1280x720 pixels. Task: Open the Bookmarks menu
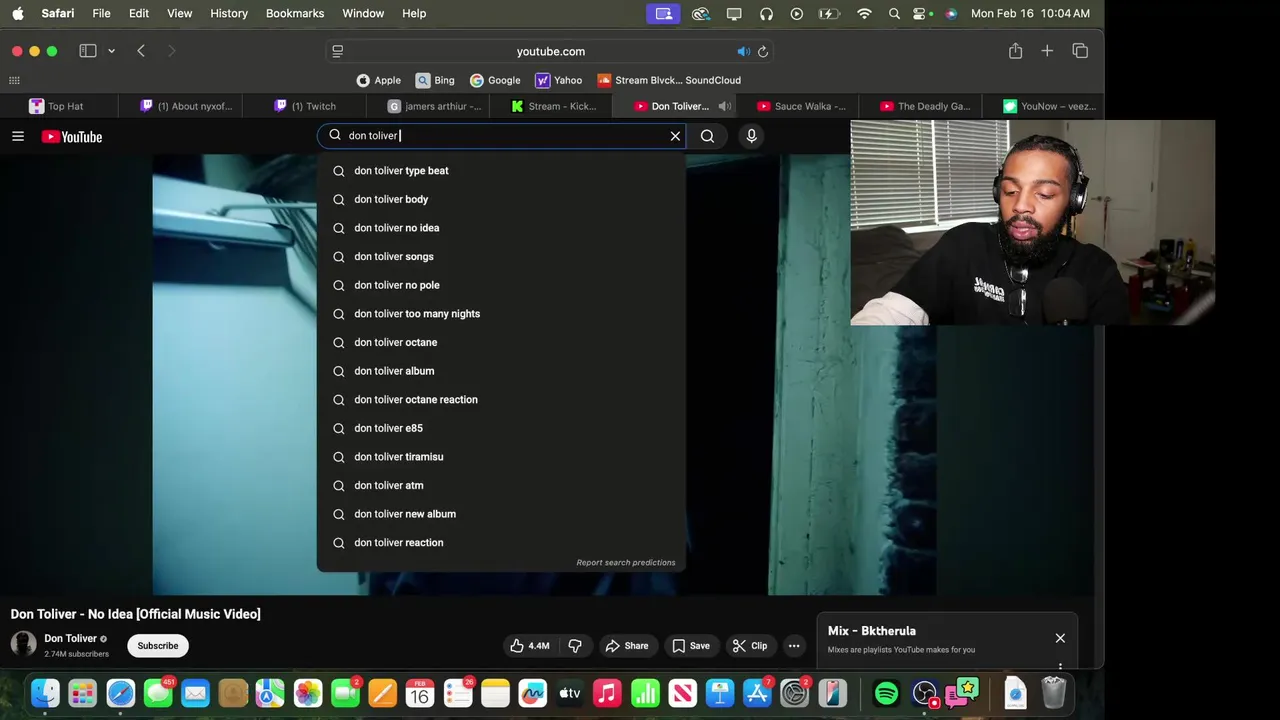[x=295, y=13]
